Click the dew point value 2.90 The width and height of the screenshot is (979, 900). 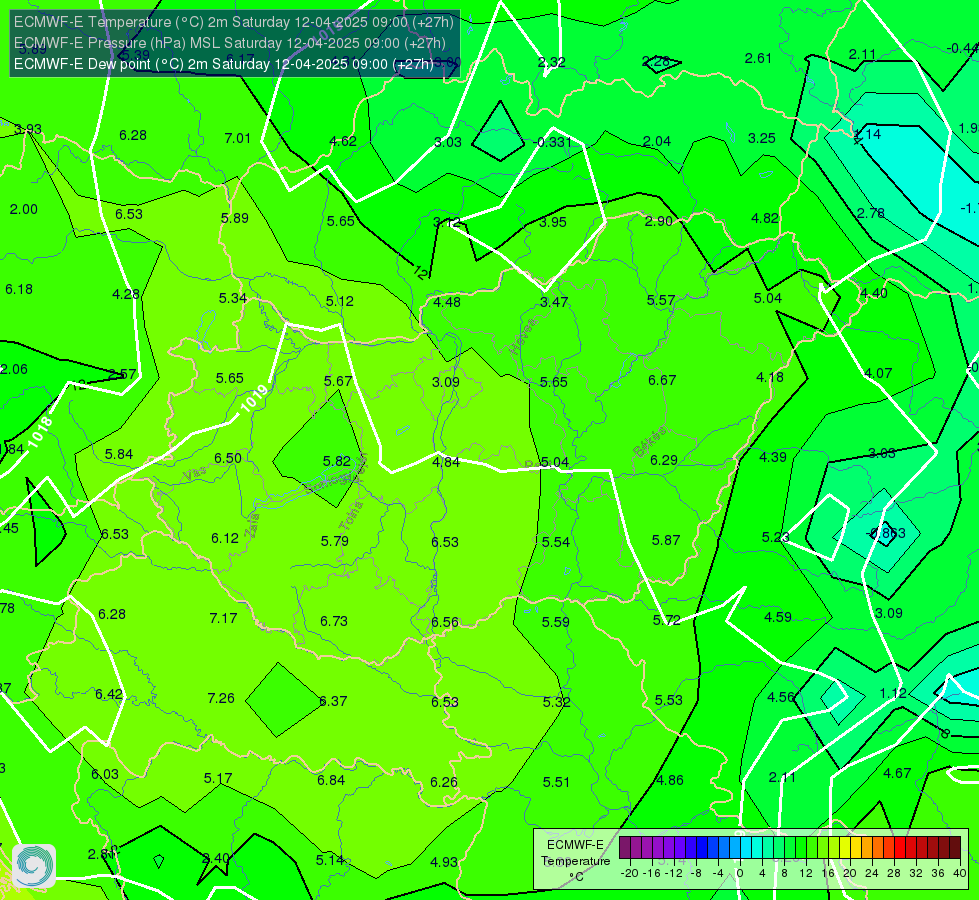[x=659, y=221]
